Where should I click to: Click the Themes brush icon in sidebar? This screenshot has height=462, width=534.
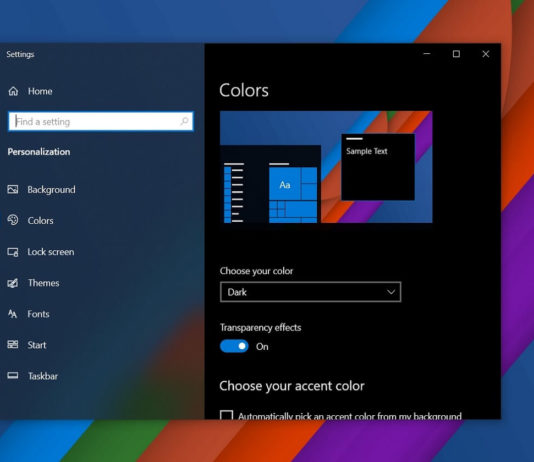(13, 283)
